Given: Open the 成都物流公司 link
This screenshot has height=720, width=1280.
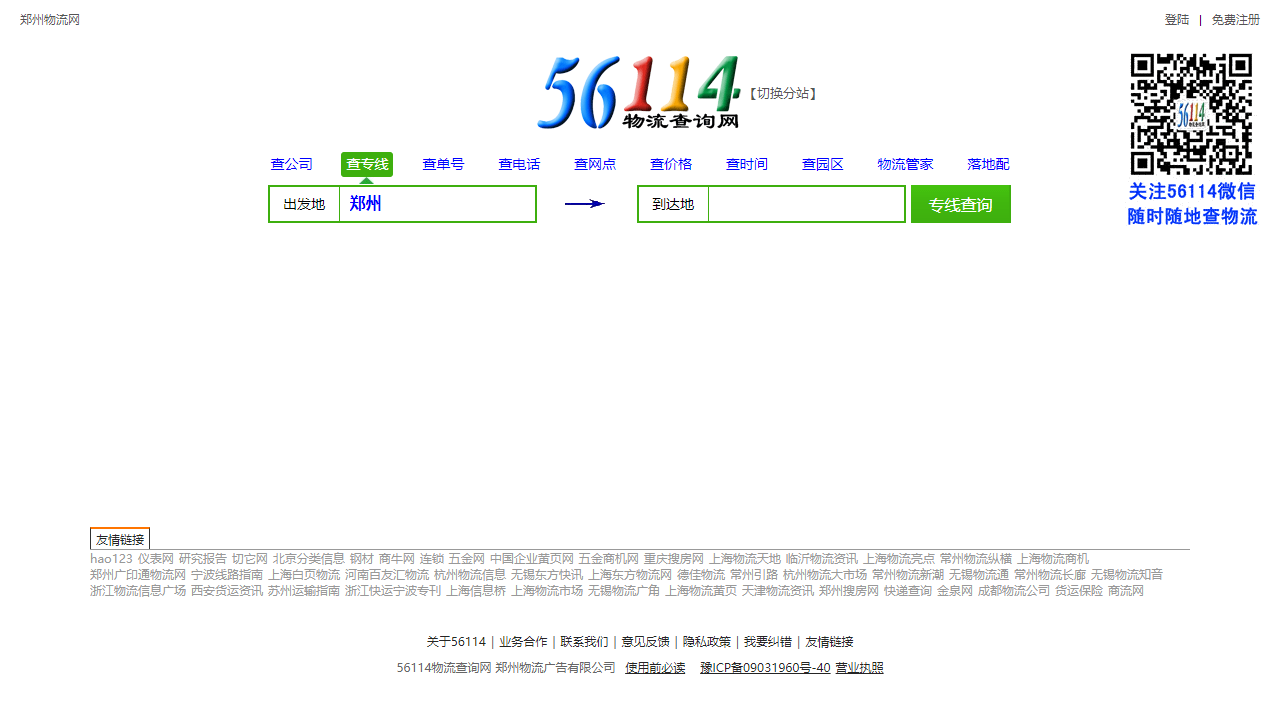Looking at the screenshot, I should click(1014, 591).
